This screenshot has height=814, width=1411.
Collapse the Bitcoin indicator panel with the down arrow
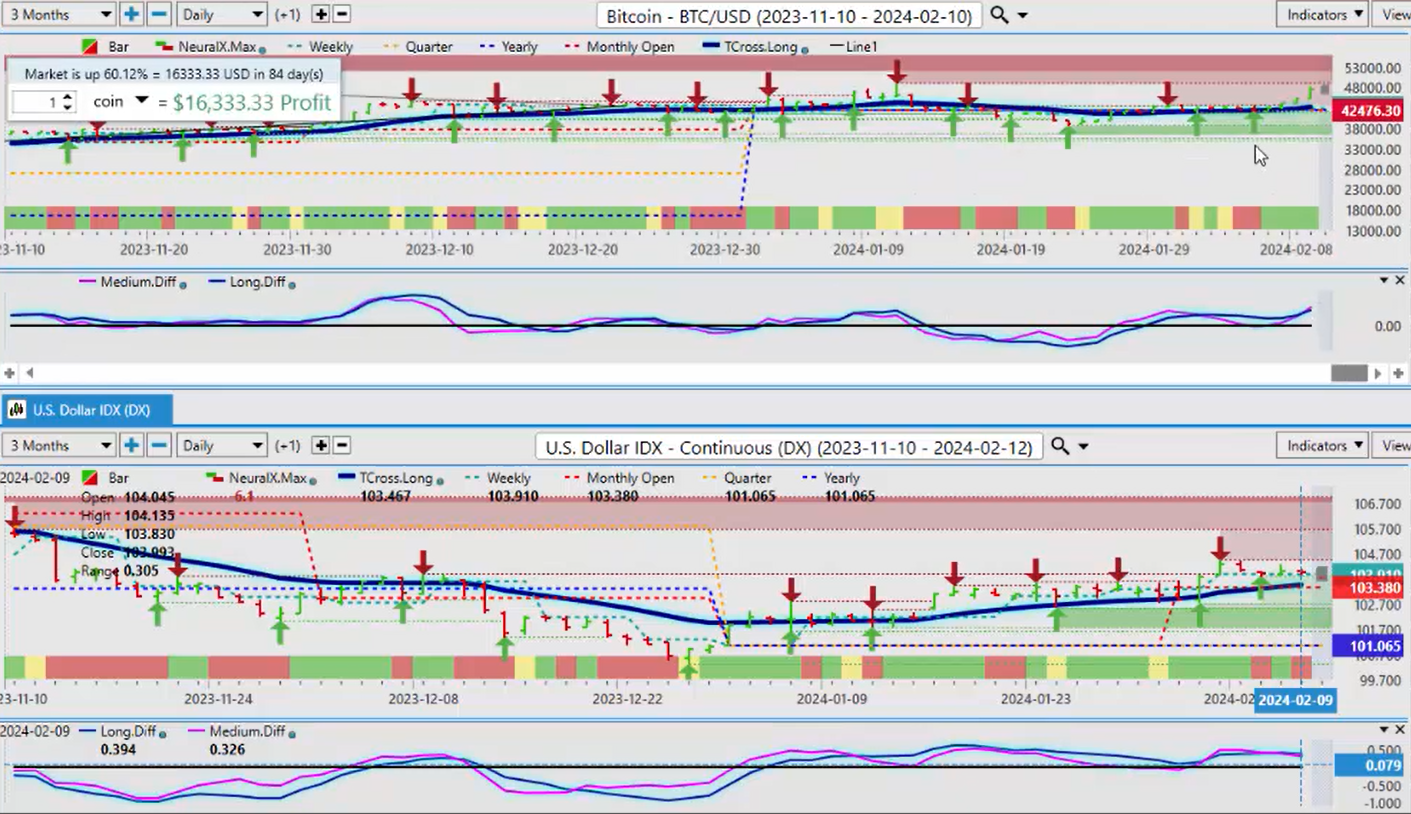click(x=1384, y=281)
